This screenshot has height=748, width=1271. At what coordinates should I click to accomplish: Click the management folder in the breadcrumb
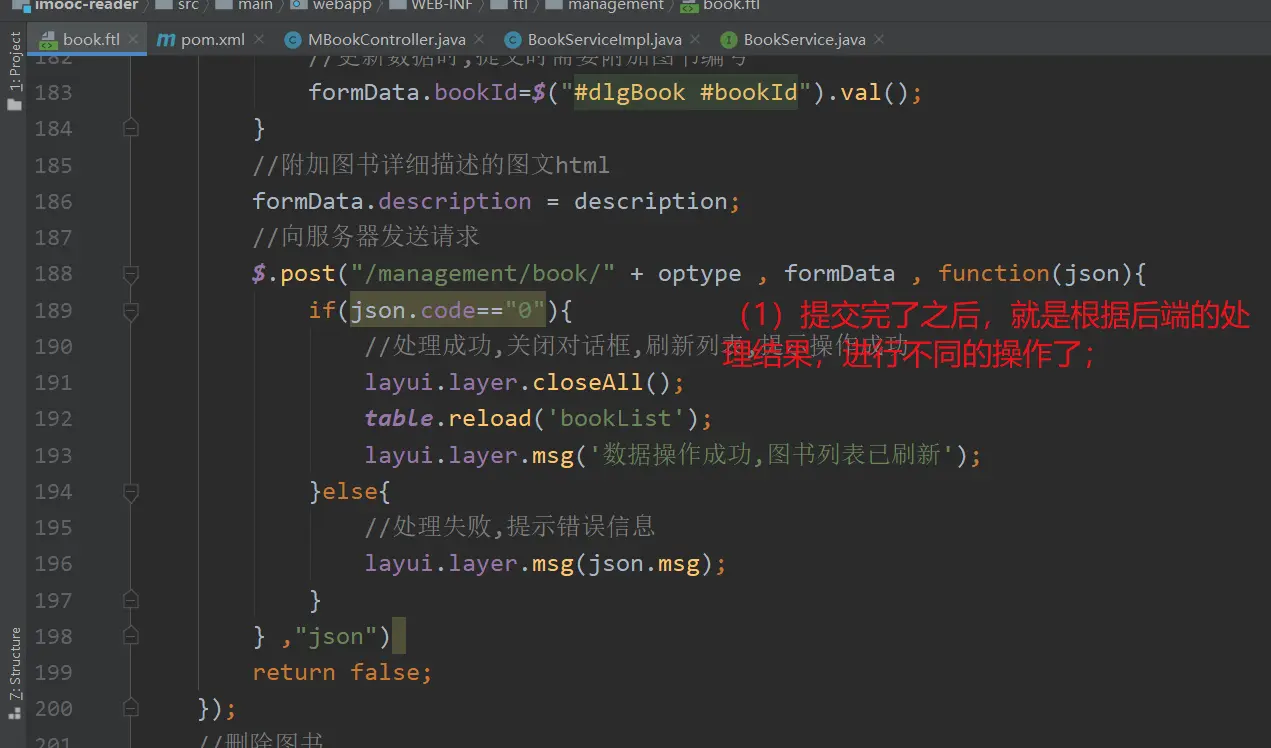[x=604, y=5]
